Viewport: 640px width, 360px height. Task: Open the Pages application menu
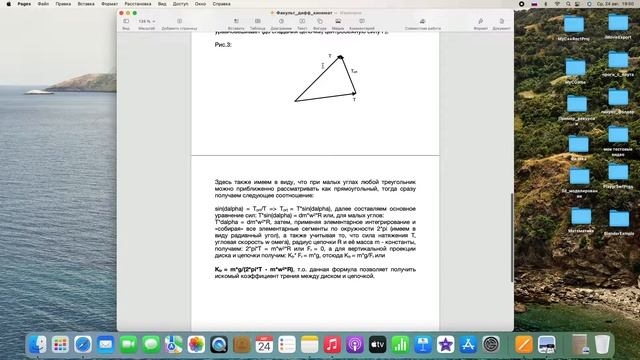click(24, 4)
